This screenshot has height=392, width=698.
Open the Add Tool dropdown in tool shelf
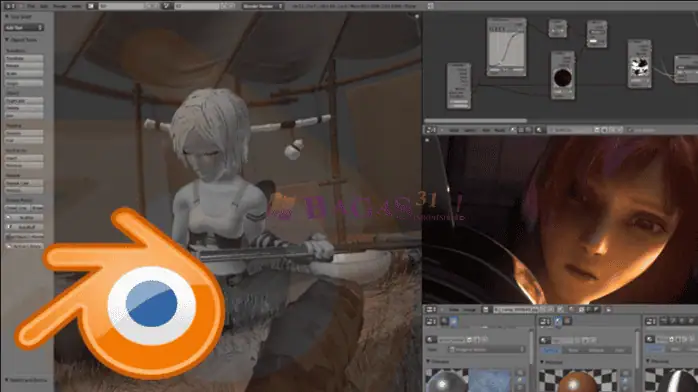pyautogui.click(x=24, y=28)
